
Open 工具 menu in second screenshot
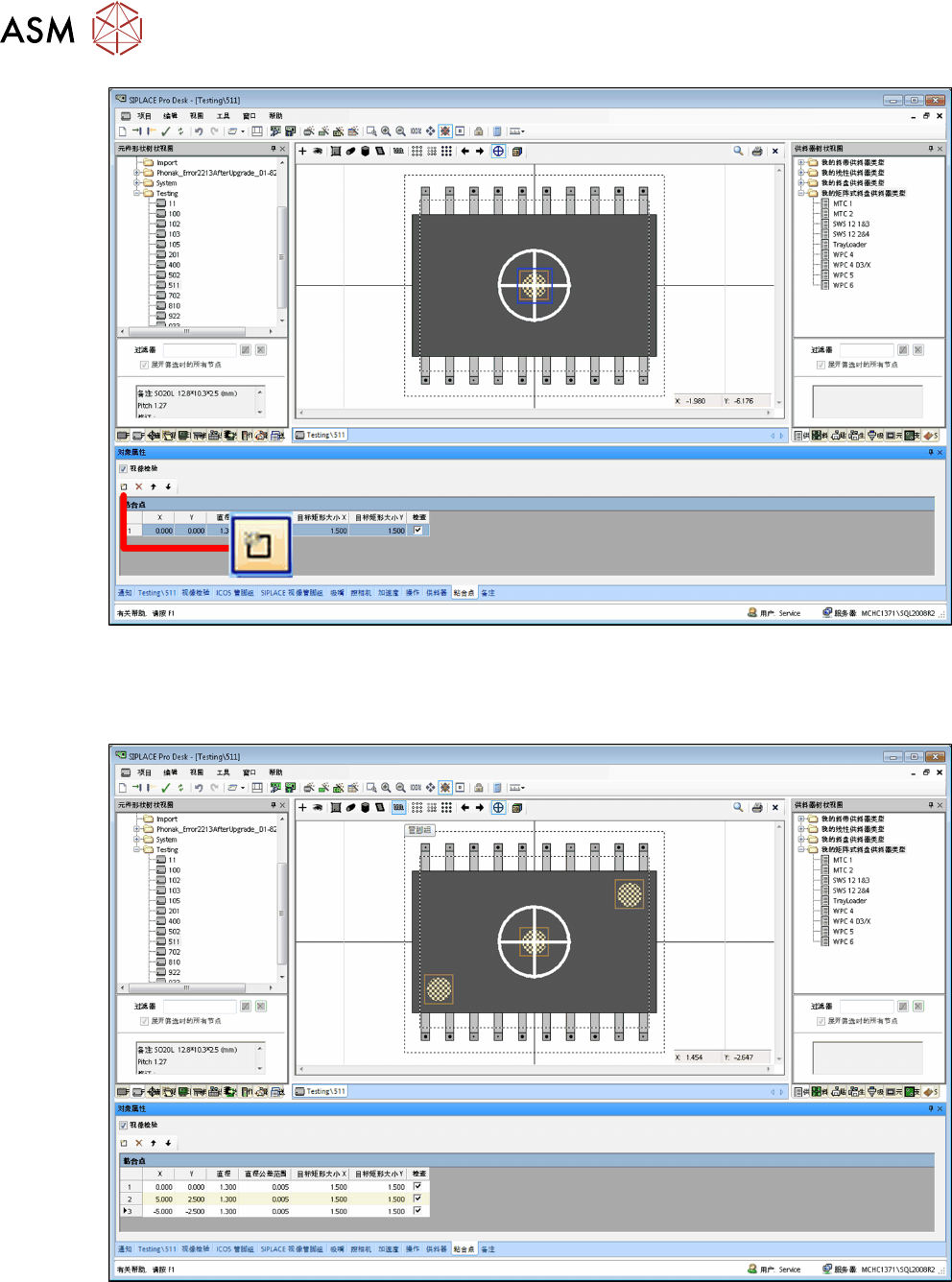[223, 772]
